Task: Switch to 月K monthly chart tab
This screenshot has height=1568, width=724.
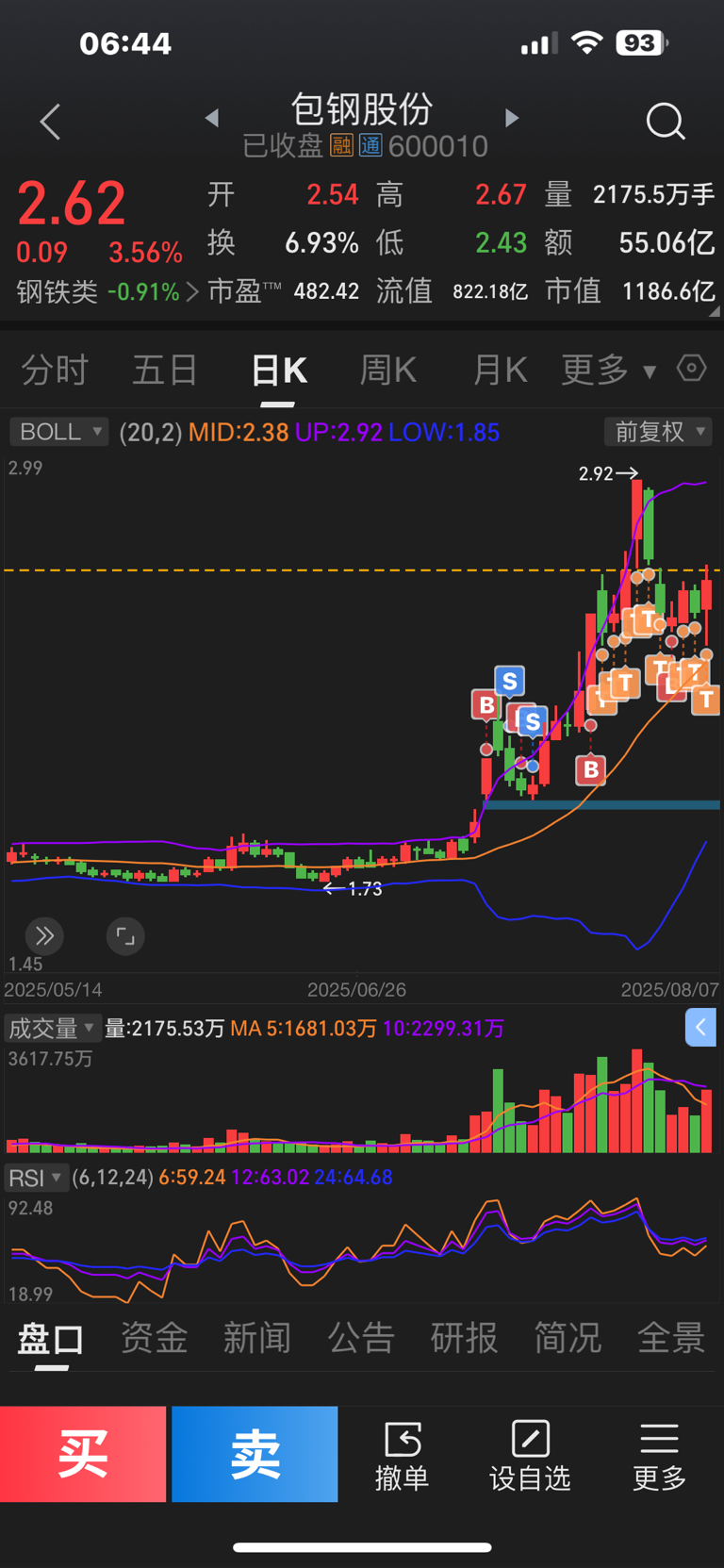Action: tap(500, 370)
